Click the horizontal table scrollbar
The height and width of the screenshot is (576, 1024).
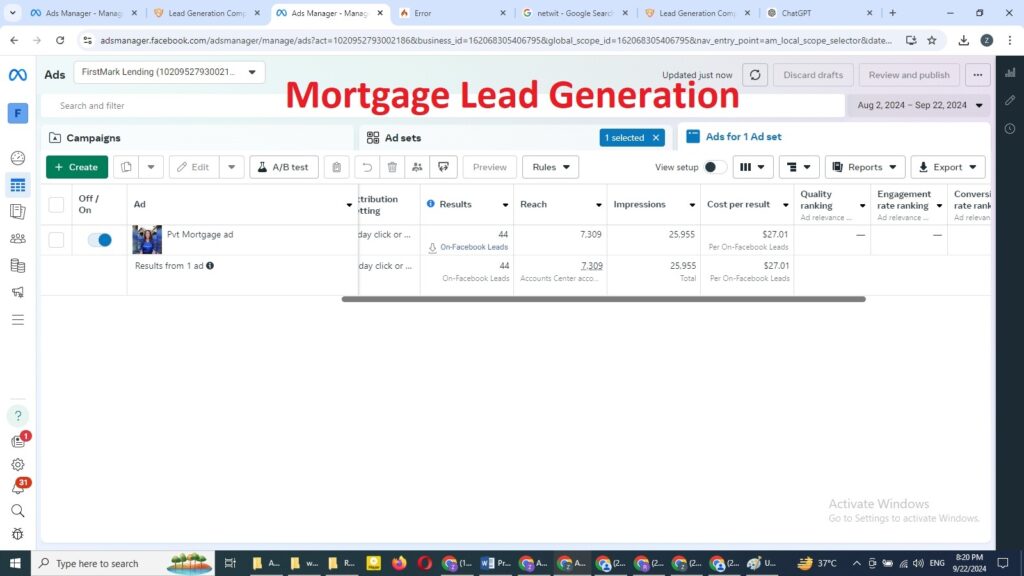click(603, 299)
